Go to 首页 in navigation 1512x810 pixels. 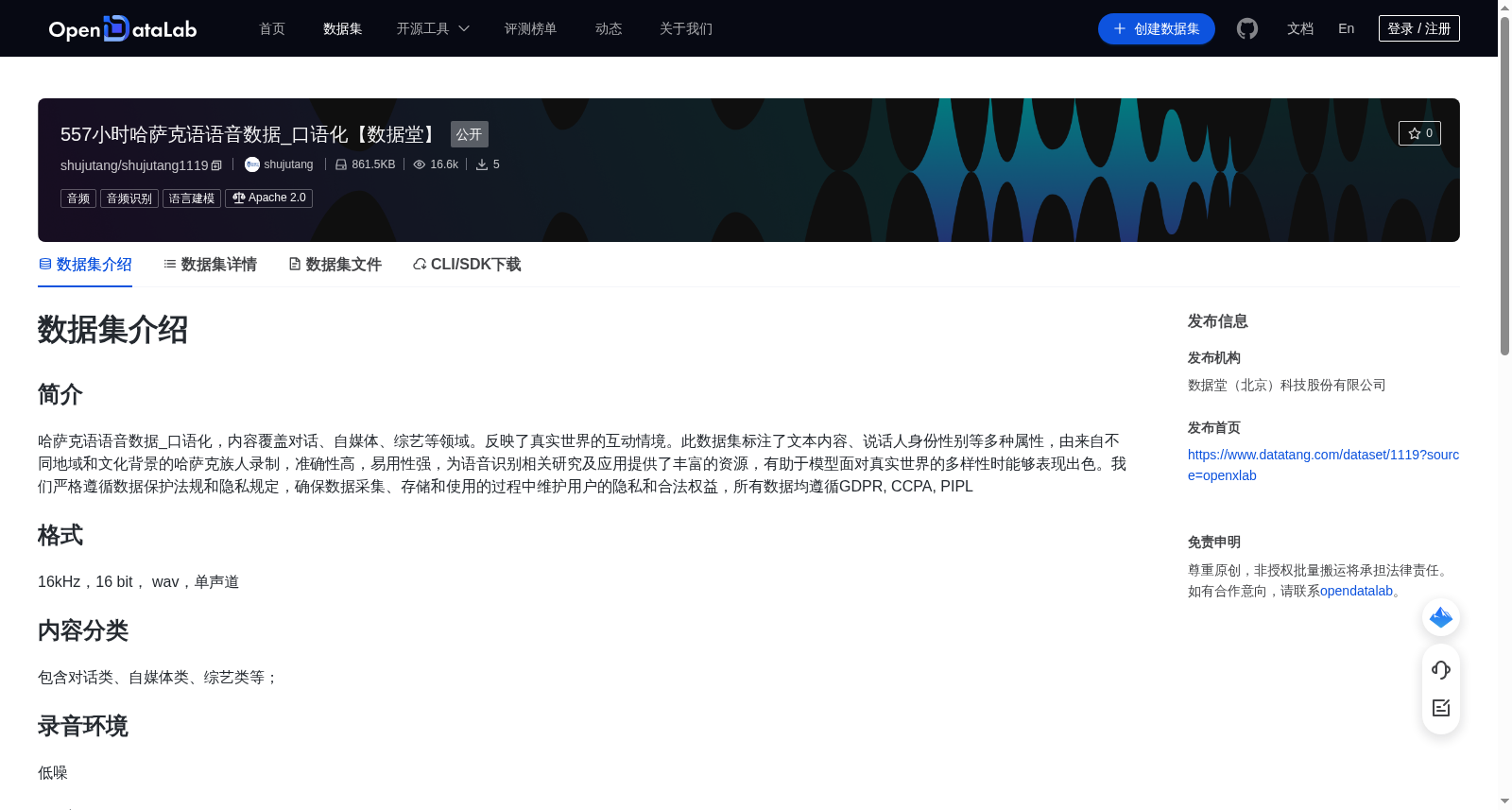272,28
